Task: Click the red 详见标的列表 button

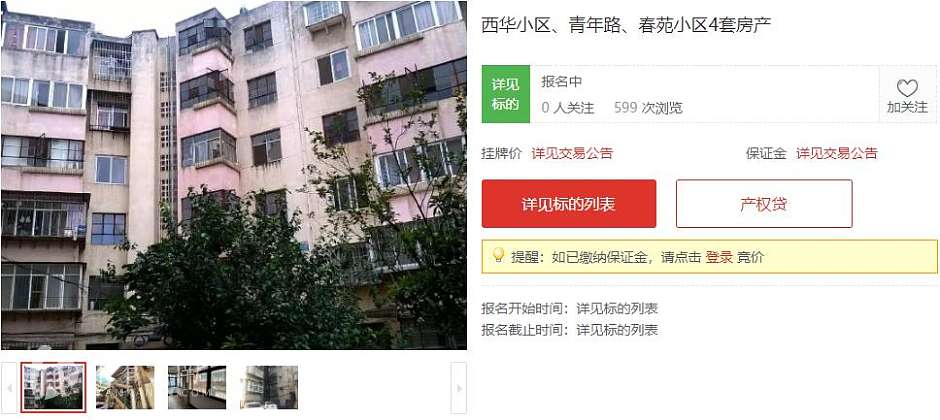Action: (569, 204)
